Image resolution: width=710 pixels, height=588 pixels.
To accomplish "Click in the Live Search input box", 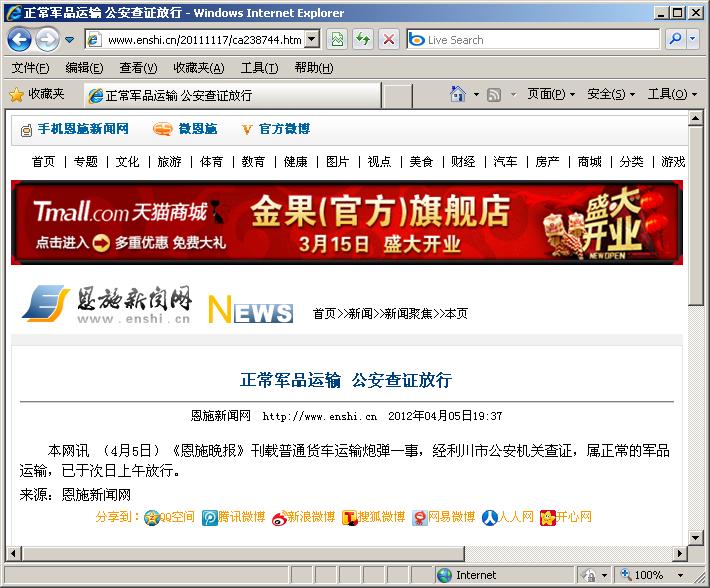I will (540, 40).
